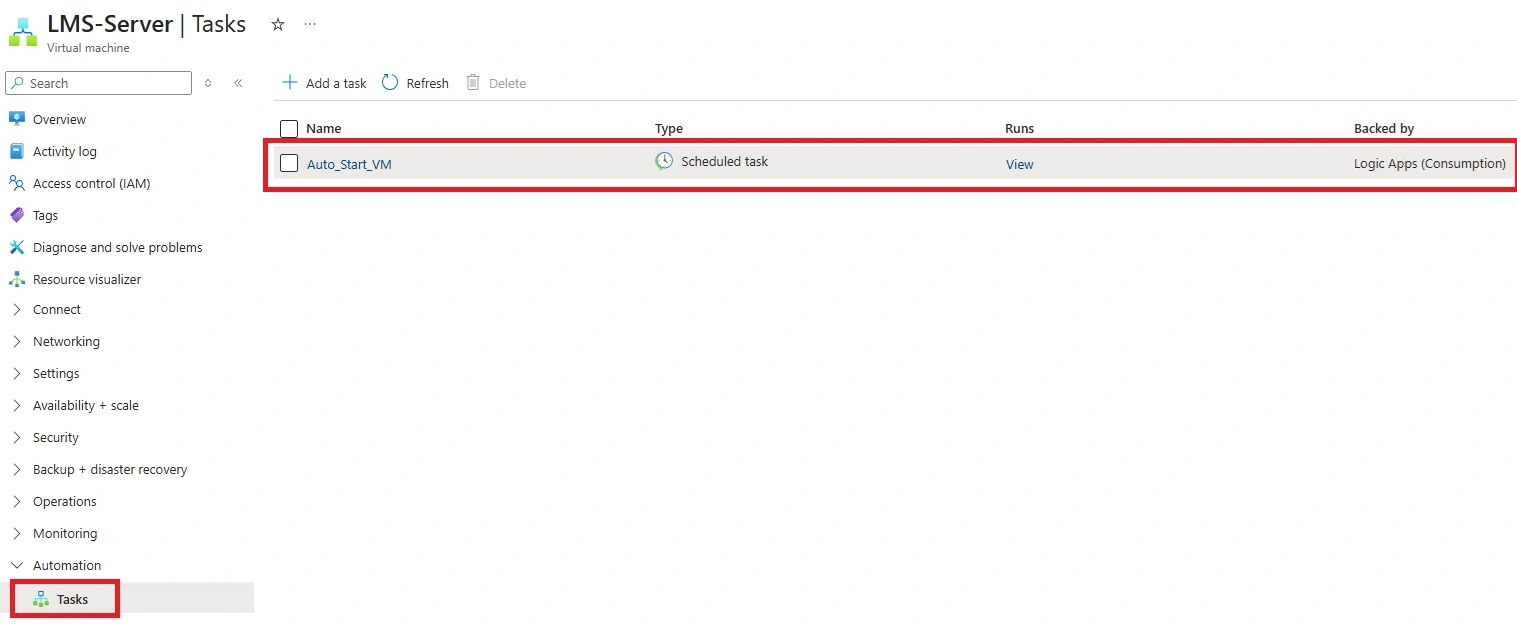The width and height of the screenshot is (1517, 629).
Task: Collapse the Automation section
Action: (17, 565)
